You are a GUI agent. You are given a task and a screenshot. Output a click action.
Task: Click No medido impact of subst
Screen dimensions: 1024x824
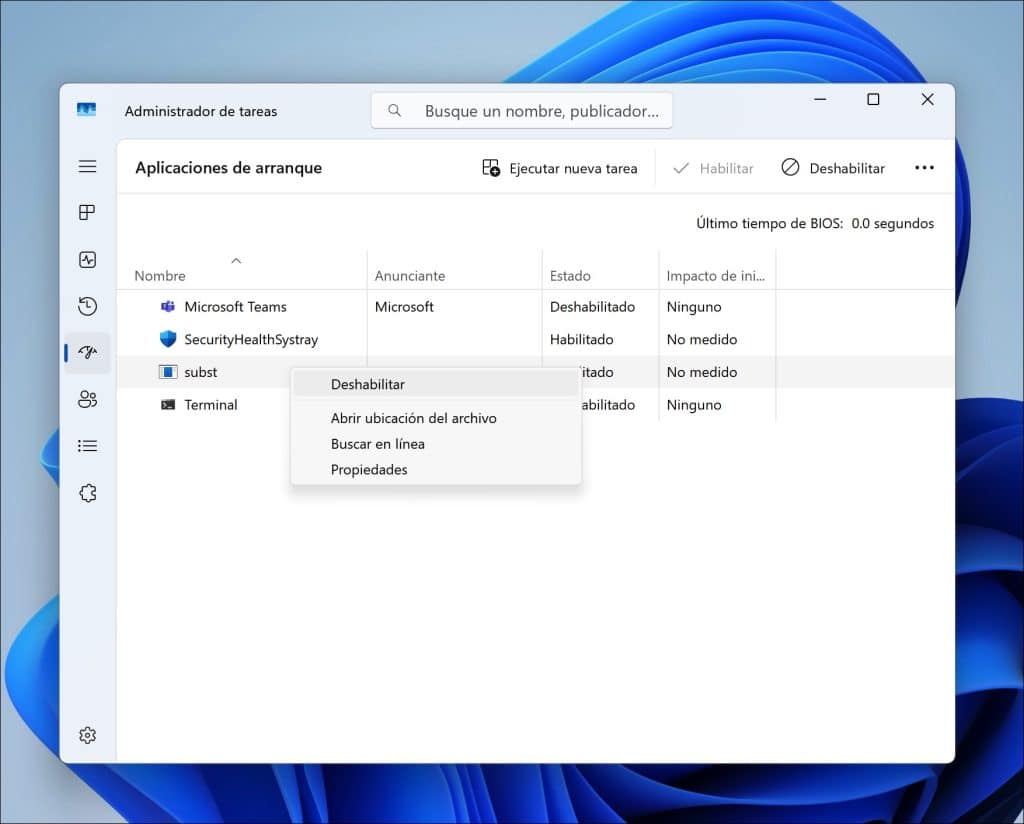coord(702,372)
